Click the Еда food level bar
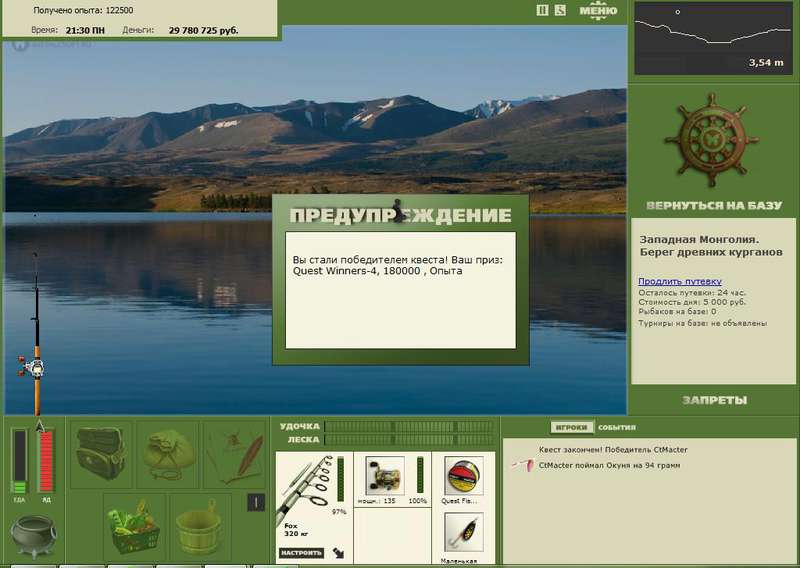800x568 pixels. pos(19,462)
